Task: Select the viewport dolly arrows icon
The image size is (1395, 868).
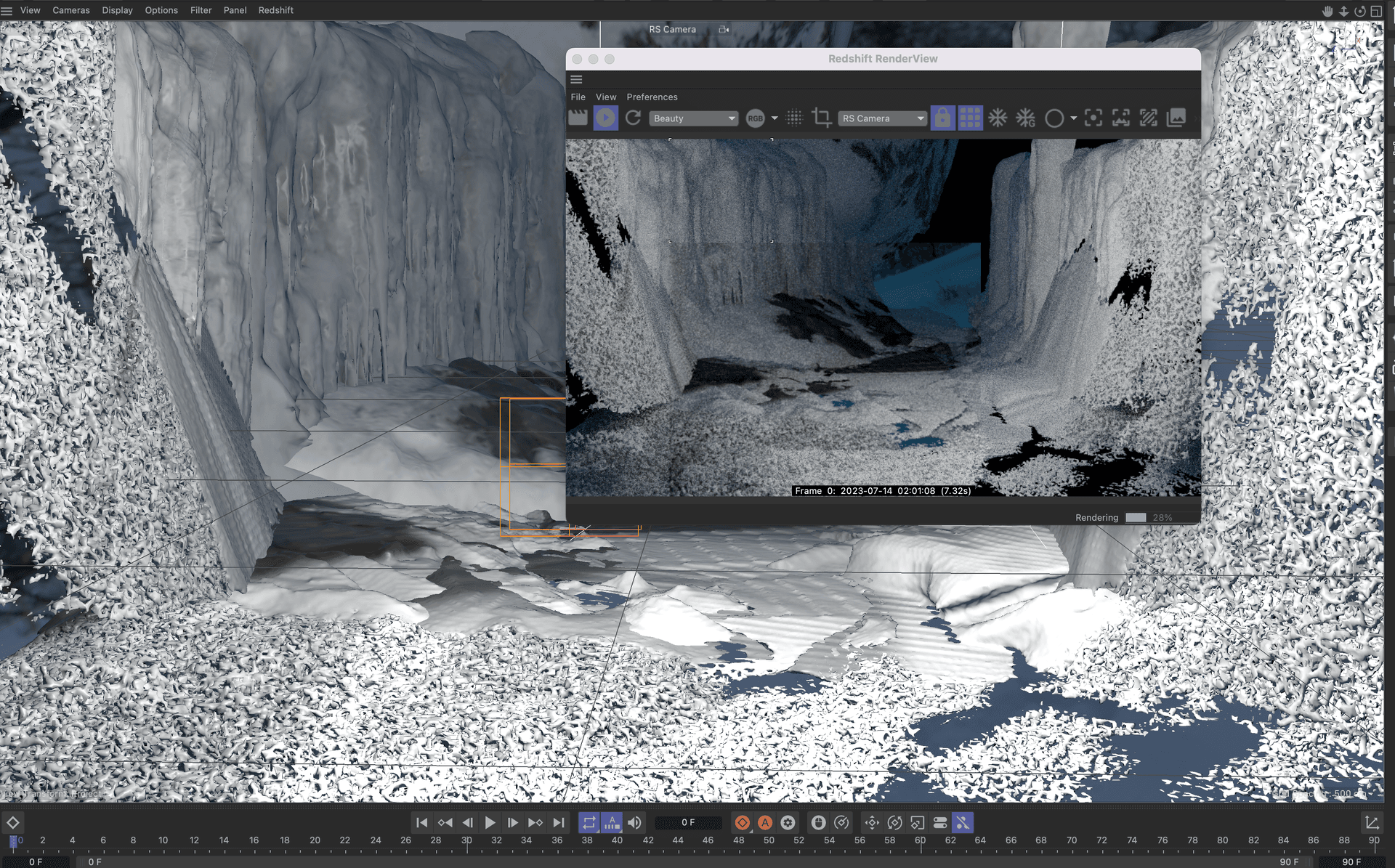Action: click(x=1343, y=11)
